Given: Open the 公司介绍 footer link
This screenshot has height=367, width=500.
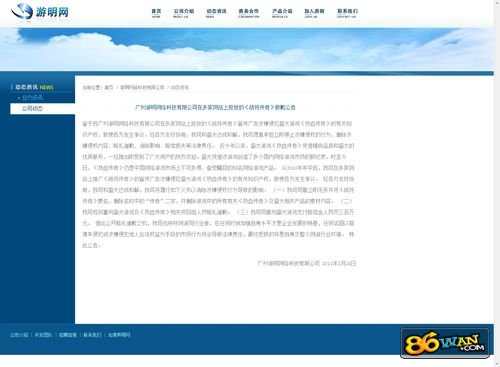Looking at the screenshot, I should coord(19,335).
